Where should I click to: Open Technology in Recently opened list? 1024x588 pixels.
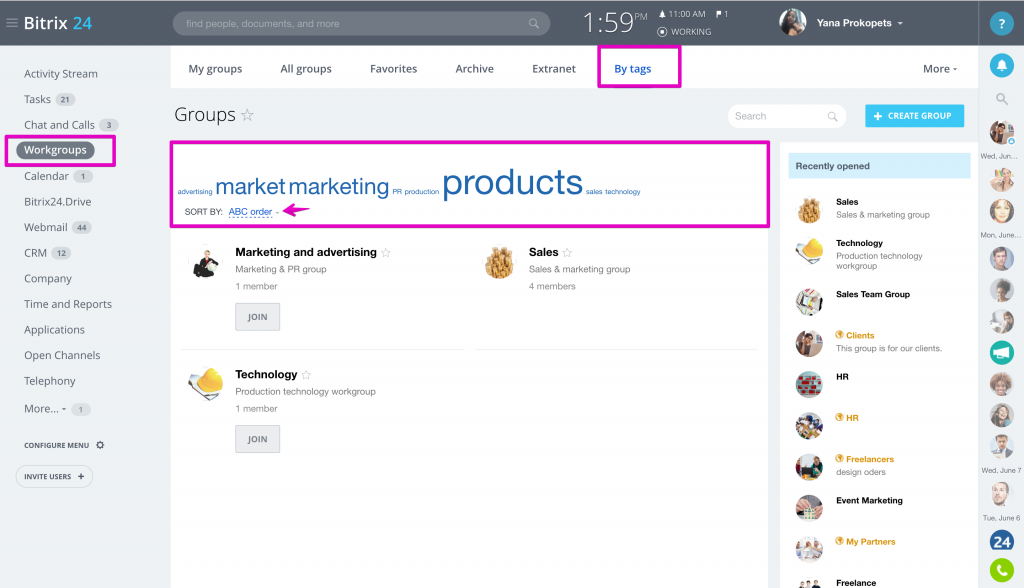(x=859, y=243)
